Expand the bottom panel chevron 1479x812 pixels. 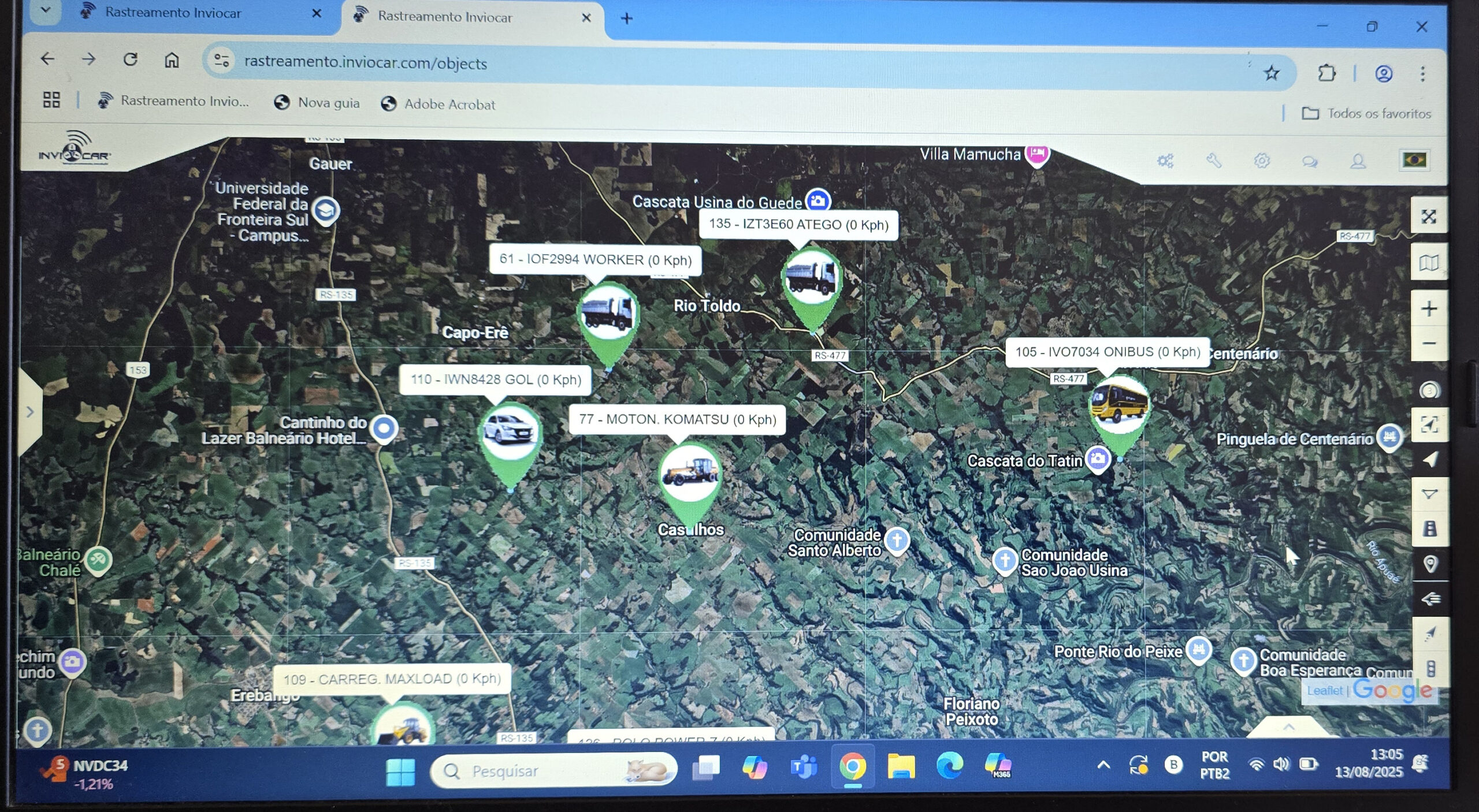1289,727
